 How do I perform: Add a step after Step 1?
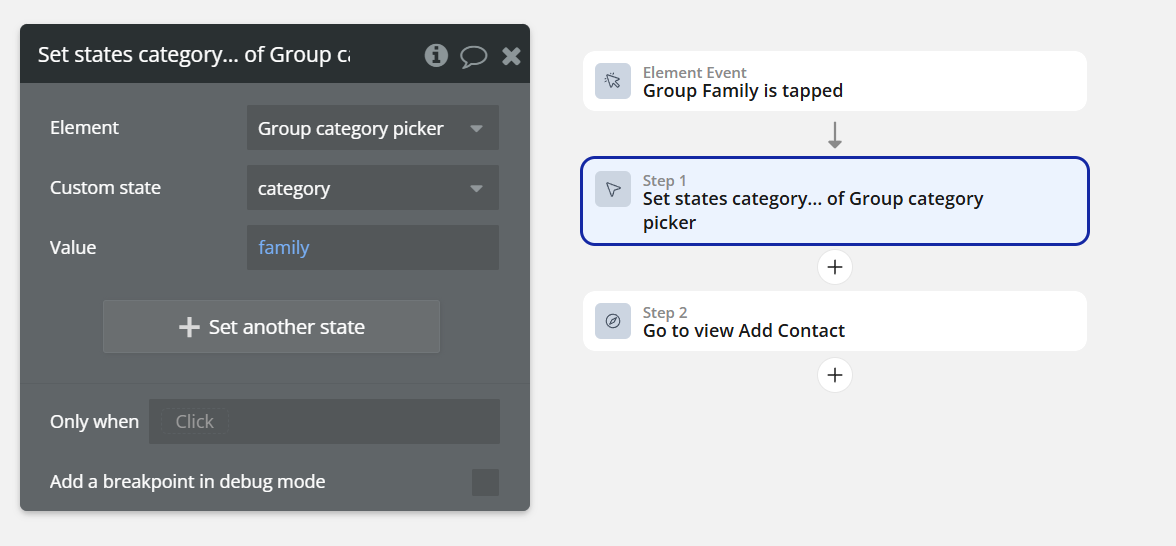tap(835, 267)
